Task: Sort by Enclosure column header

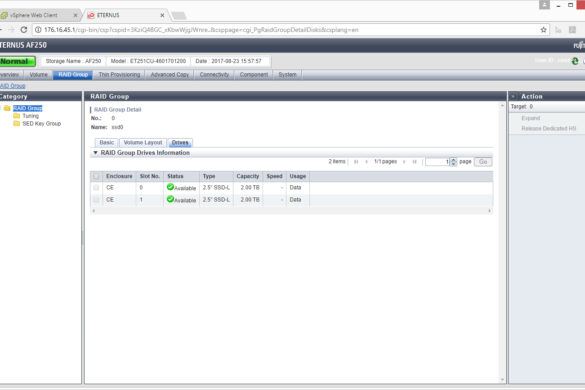Action: click(x=119, y=176)
